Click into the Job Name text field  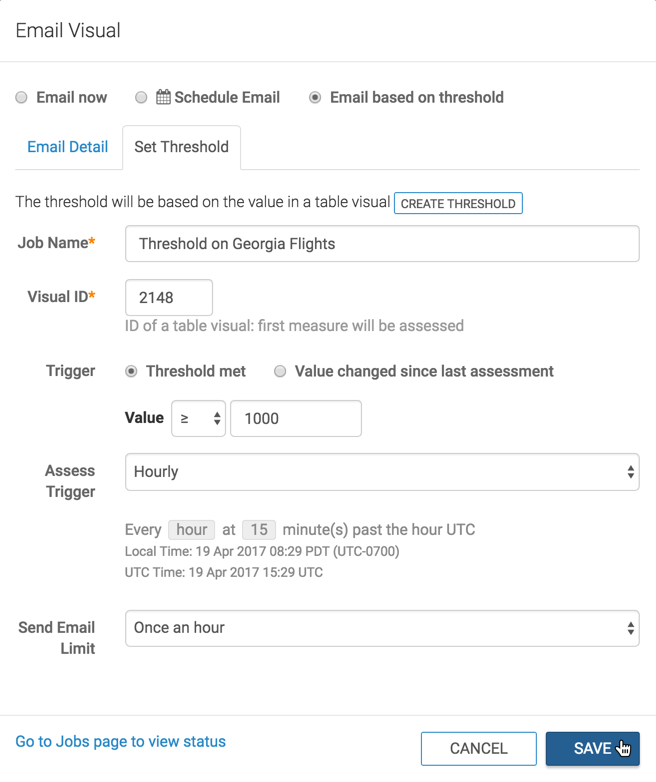click(381, 244)
